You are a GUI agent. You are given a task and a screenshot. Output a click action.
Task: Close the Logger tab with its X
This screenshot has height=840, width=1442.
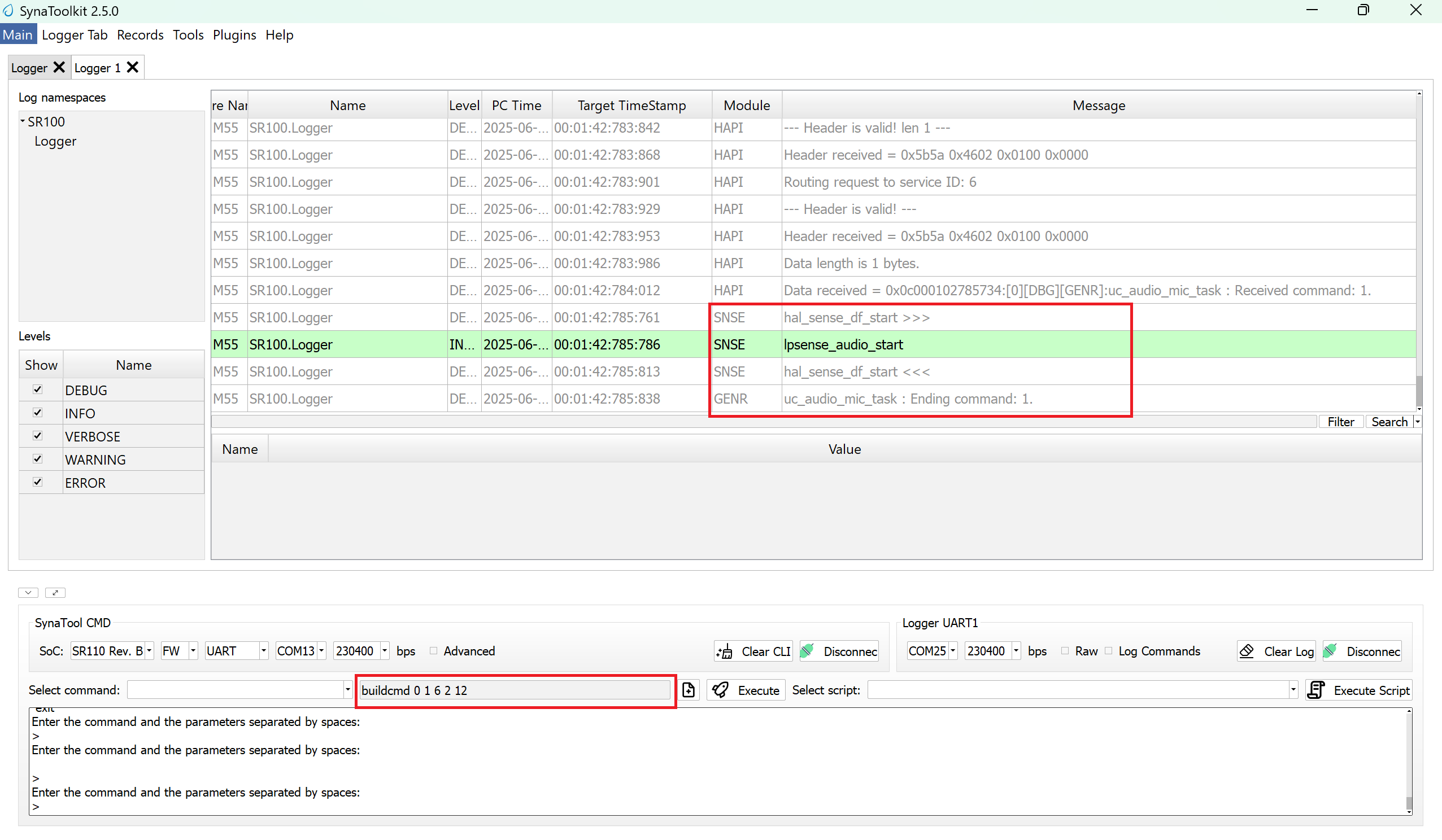coord(59,68)
